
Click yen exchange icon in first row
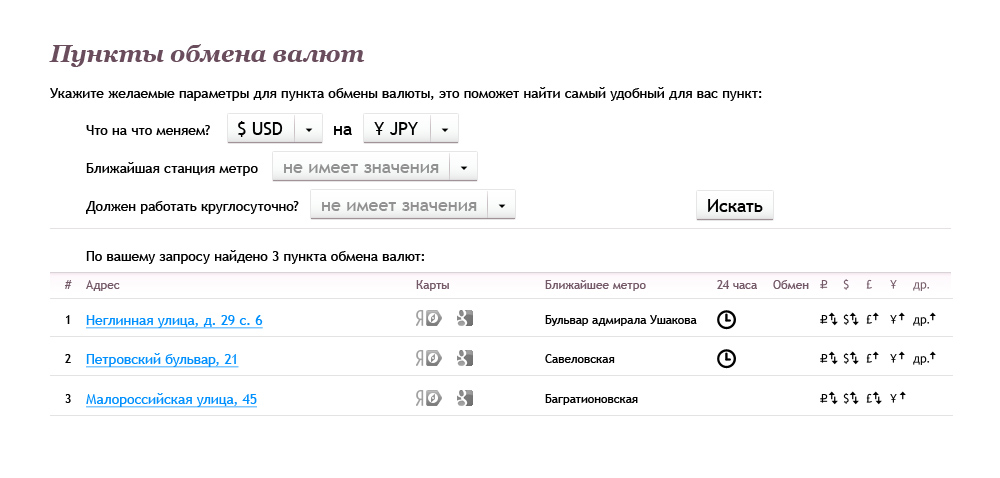point(897,320)
